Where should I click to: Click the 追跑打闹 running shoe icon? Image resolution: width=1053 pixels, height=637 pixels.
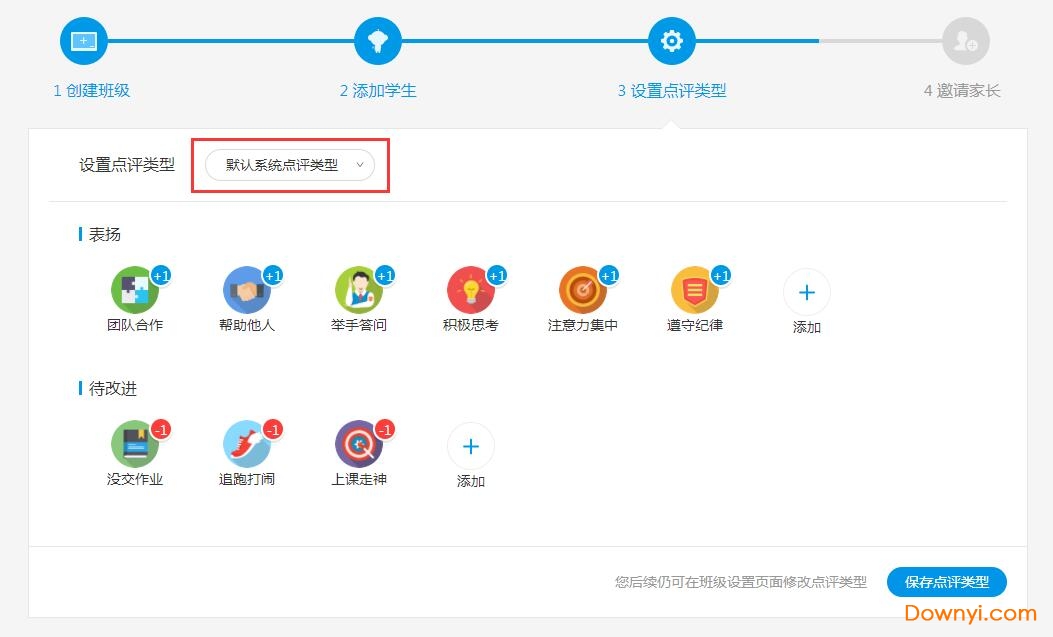247,445
